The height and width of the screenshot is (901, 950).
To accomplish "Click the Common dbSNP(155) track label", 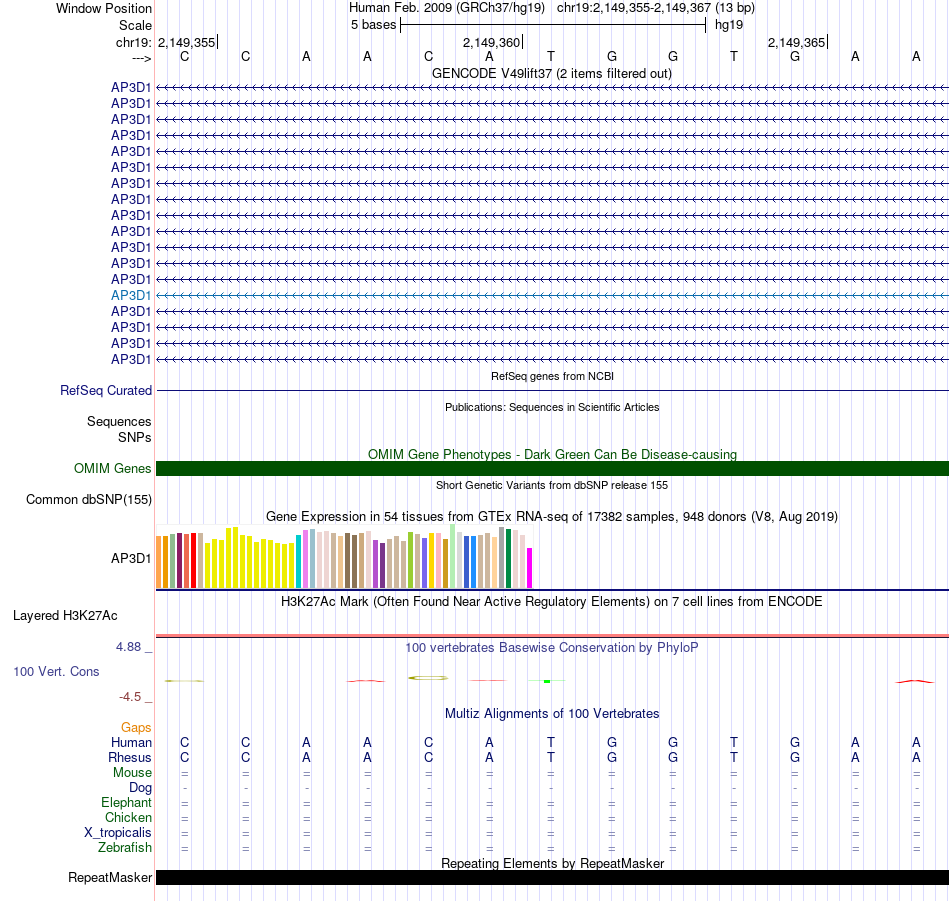I will point(89,499).
